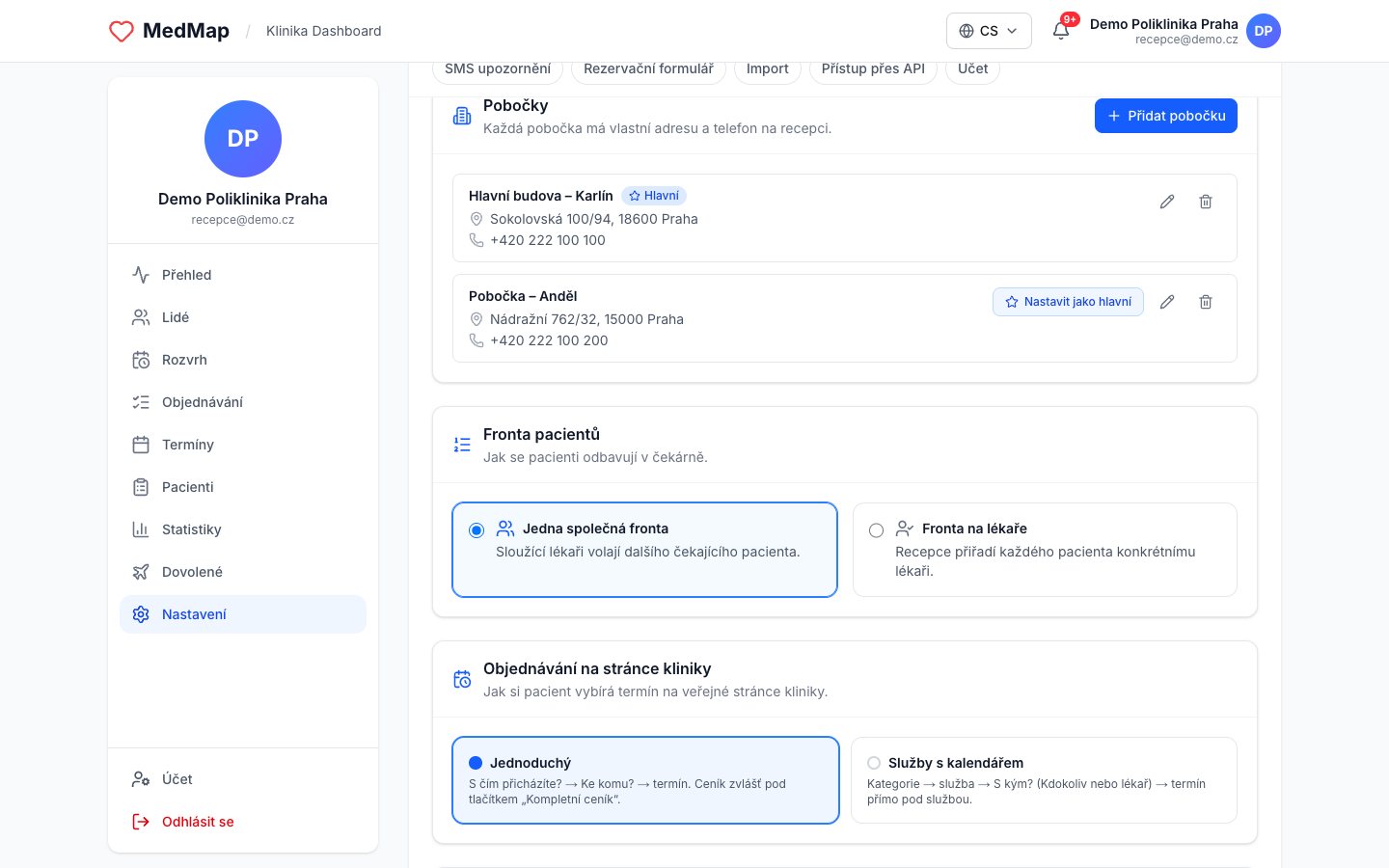Image resolution: width=1389 pixels, height=868 pixels.
Task: Delete the Pobočka – Anděl branch
Action: [x=1206, y=302]
